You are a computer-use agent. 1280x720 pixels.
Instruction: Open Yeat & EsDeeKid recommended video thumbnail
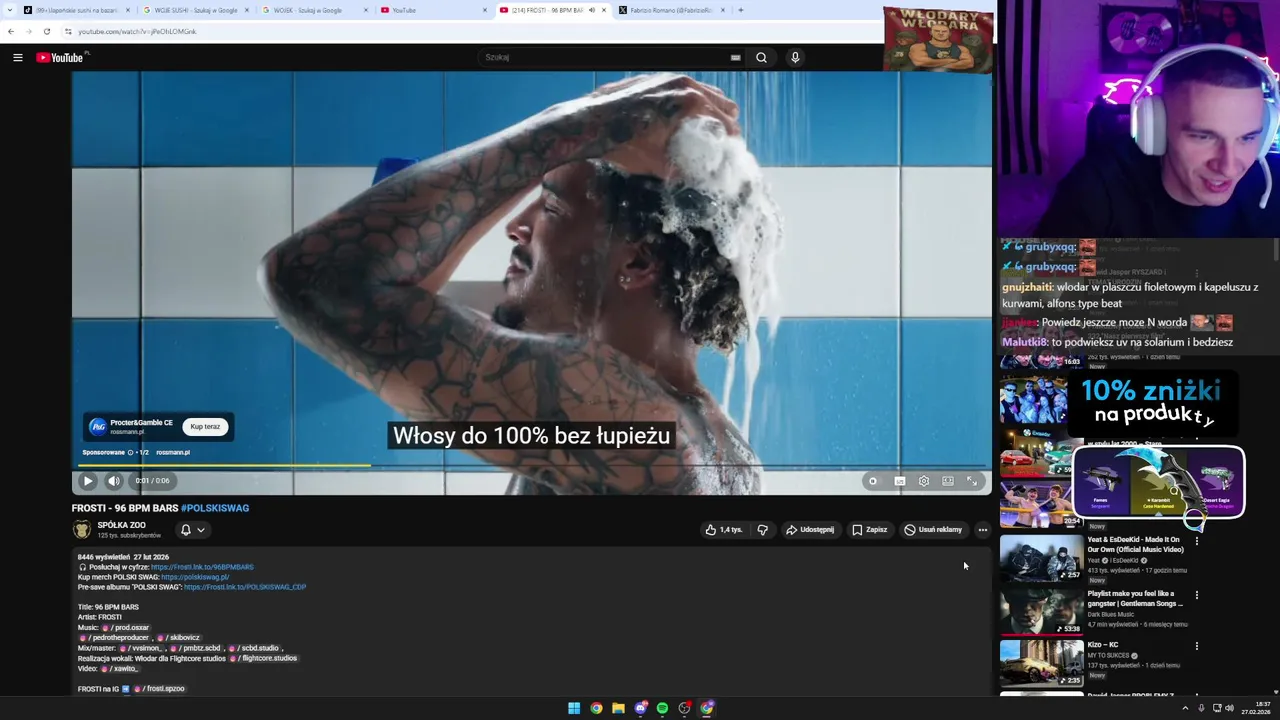coord(1041,558)
